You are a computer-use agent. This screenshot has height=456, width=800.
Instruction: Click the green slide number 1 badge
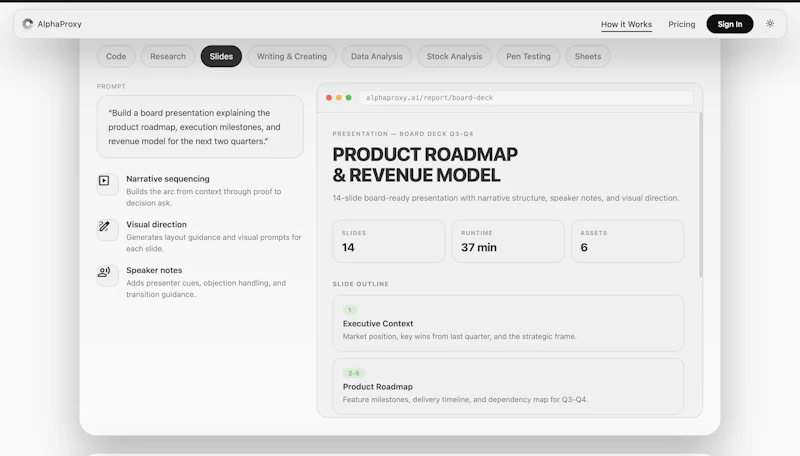pyautogui.click(x=349, y=310)
